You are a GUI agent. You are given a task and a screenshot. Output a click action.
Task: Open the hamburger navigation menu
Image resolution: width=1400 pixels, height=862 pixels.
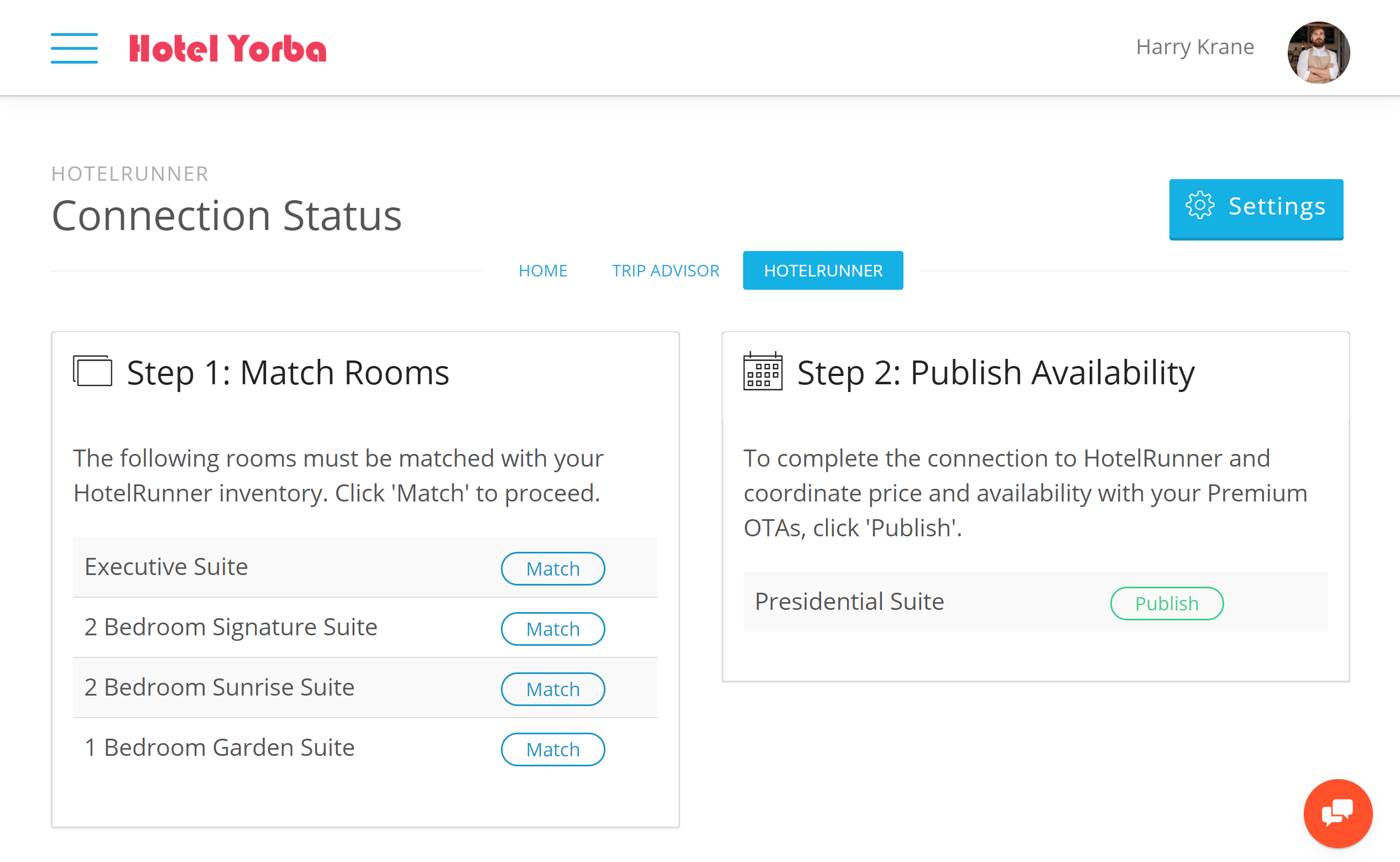74,48
